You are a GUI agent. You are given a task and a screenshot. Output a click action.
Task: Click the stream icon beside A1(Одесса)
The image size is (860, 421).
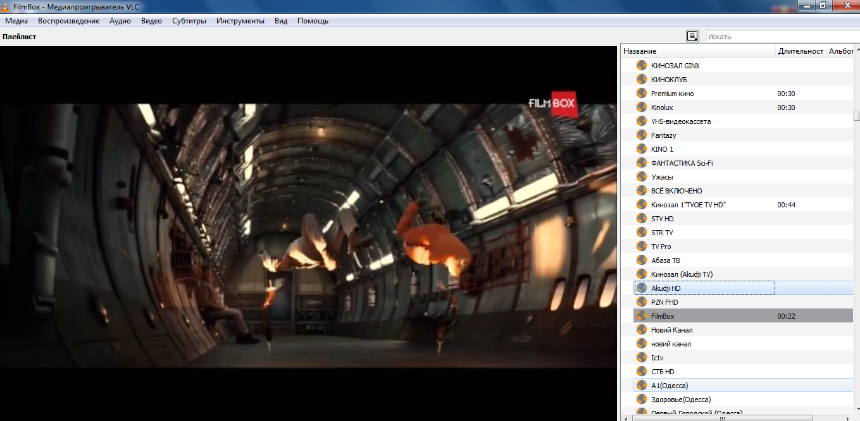pos(641,386)
